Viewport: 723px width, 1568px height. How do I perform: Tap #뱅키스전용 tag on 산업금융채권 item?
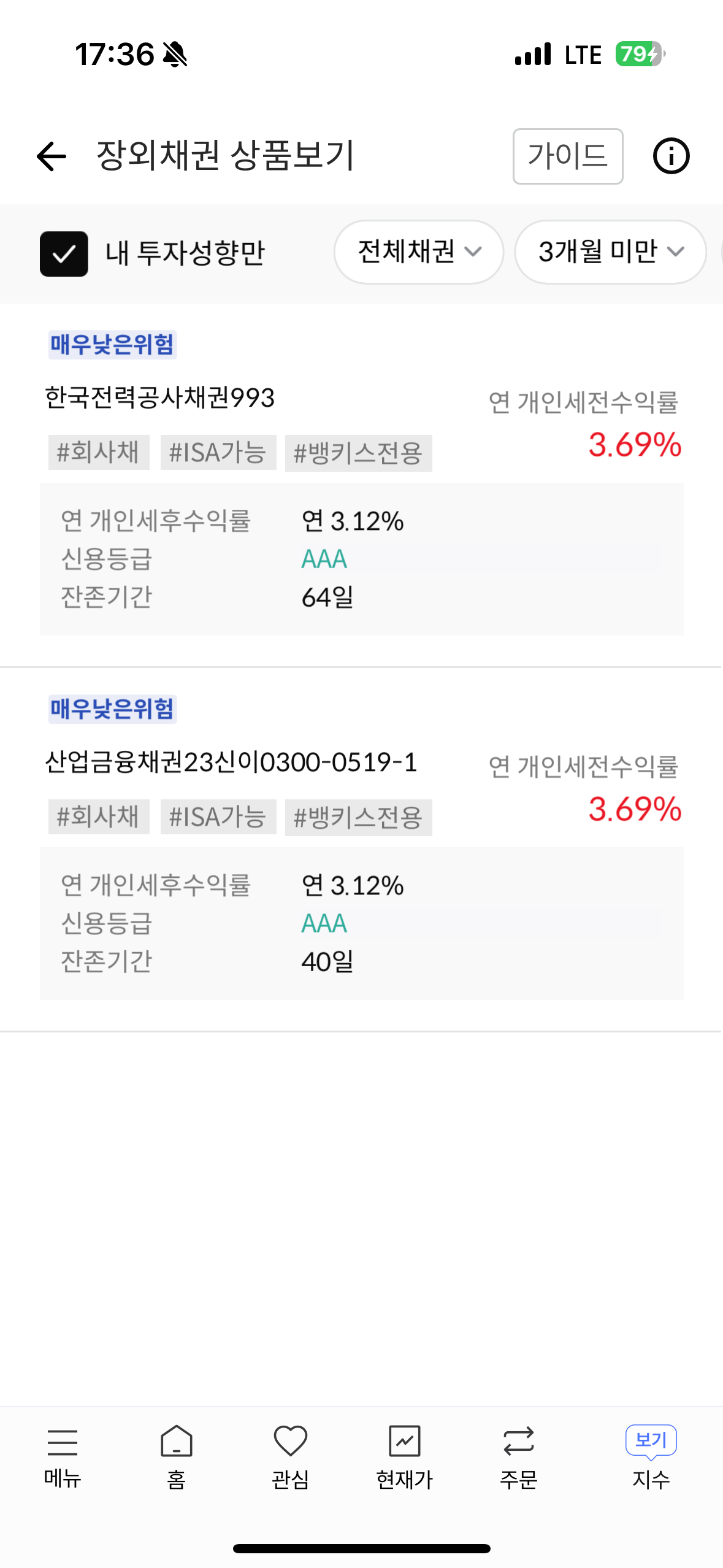click(358, 817)
